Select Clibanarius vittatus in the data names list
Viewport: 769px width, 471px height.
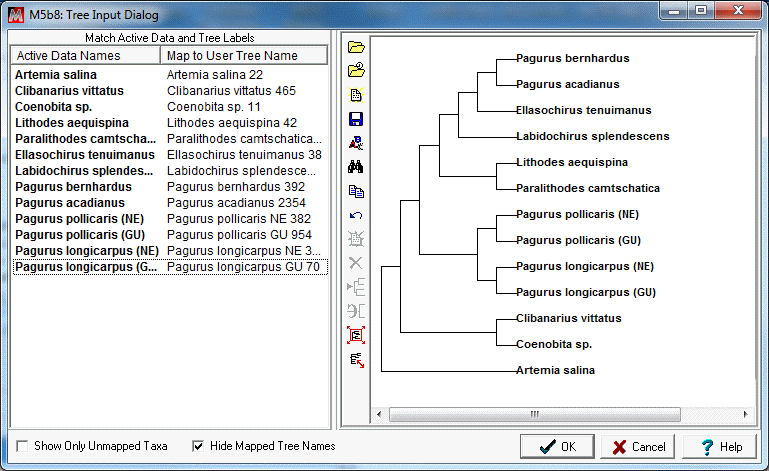tap(69, 91)
